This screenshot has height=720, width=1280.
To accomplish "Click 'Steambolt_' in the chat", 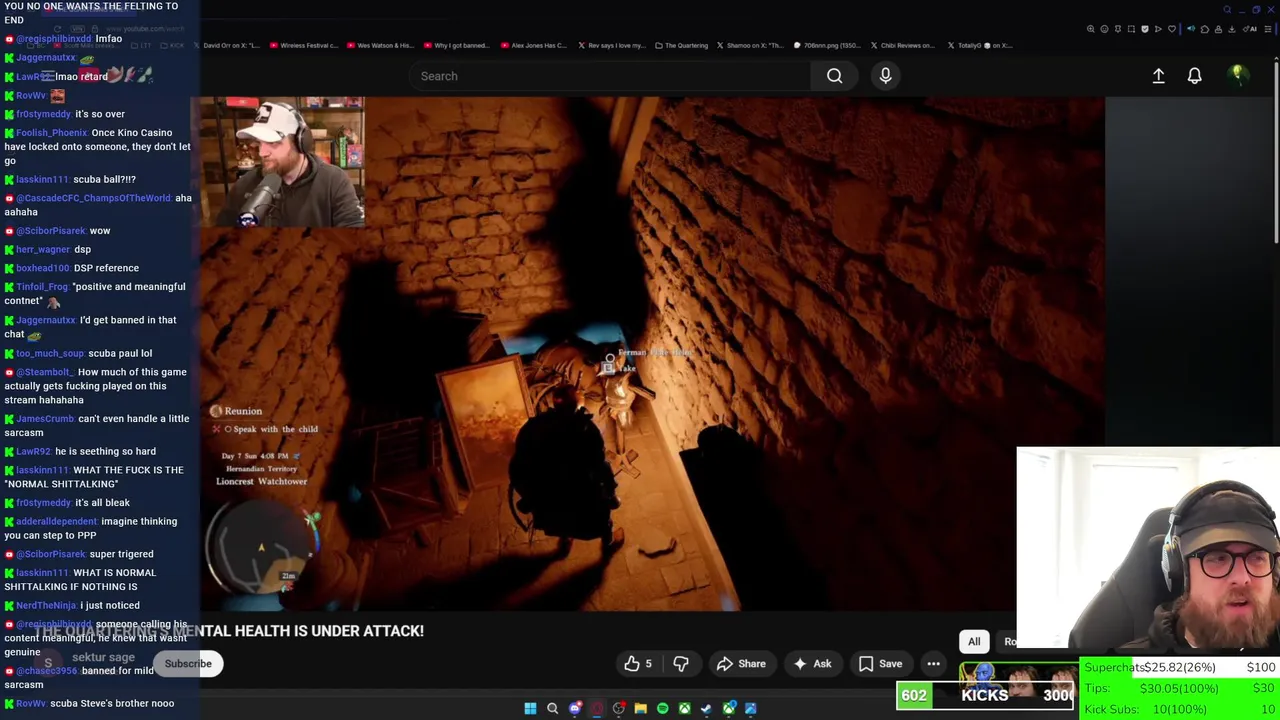I will pos(45,372).
